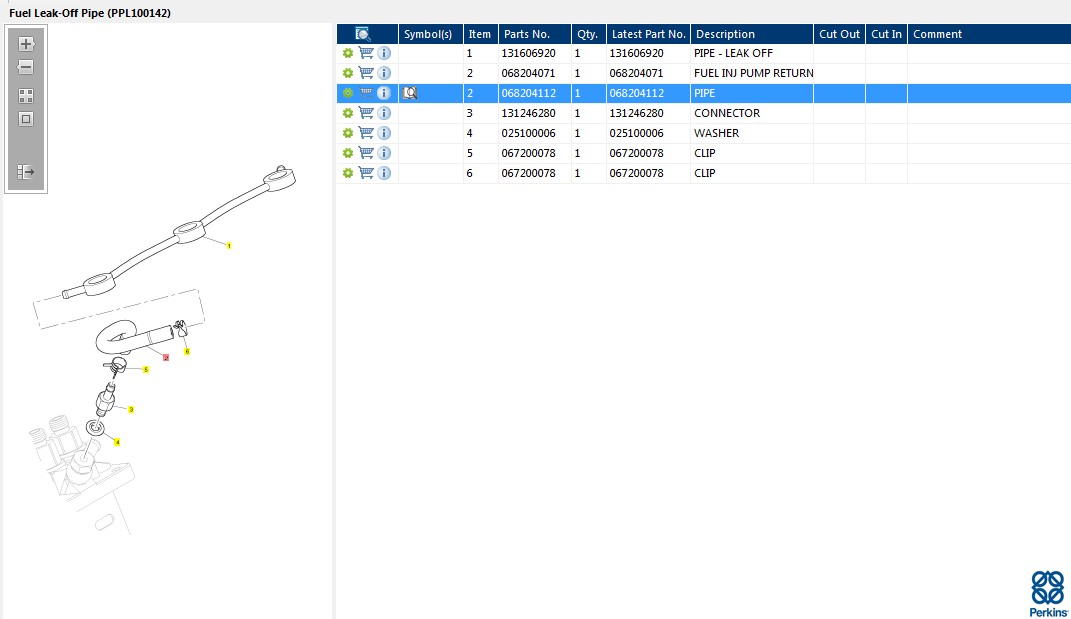Click gear icon for PIPE - LEAK OFF row
The height and width of the screenshot is (619, 1071).
pos(348,53)
